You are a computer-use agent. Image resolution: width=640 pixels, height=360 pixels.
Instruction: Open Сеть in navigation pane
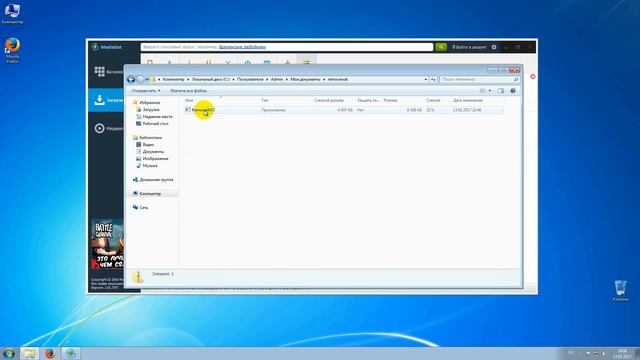click(x=140, y=207)
